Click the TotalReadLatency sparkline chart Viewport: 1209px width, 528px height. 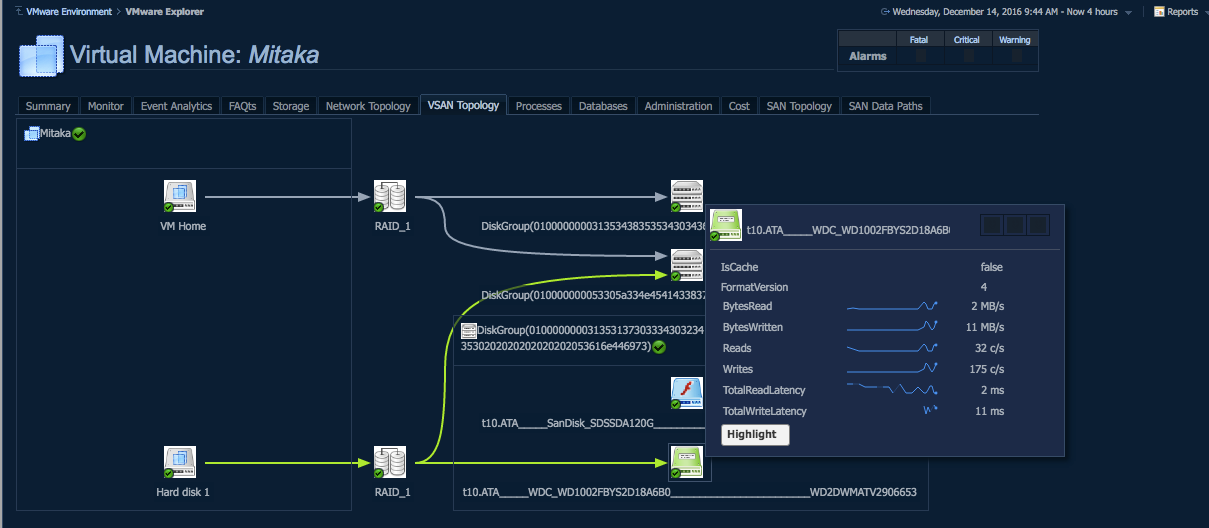coord(892,390)
